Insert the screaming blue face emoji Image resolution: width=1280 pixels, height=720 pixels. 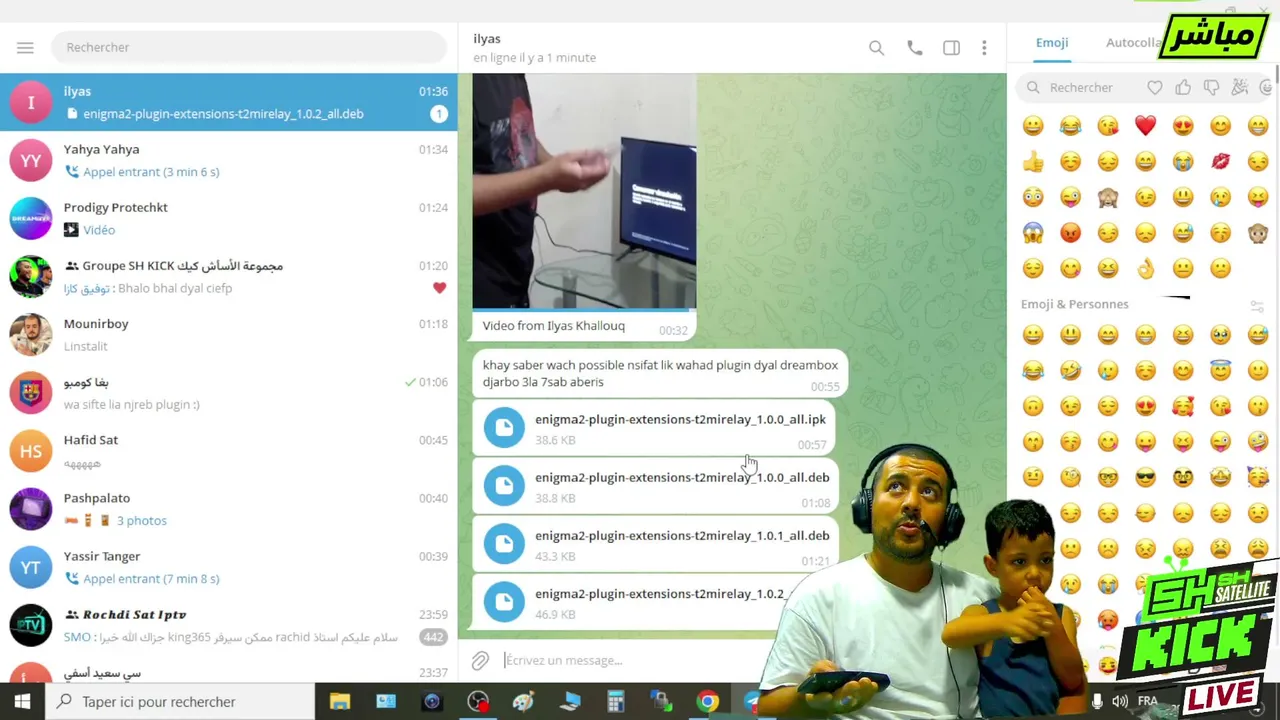point(1033,233)
